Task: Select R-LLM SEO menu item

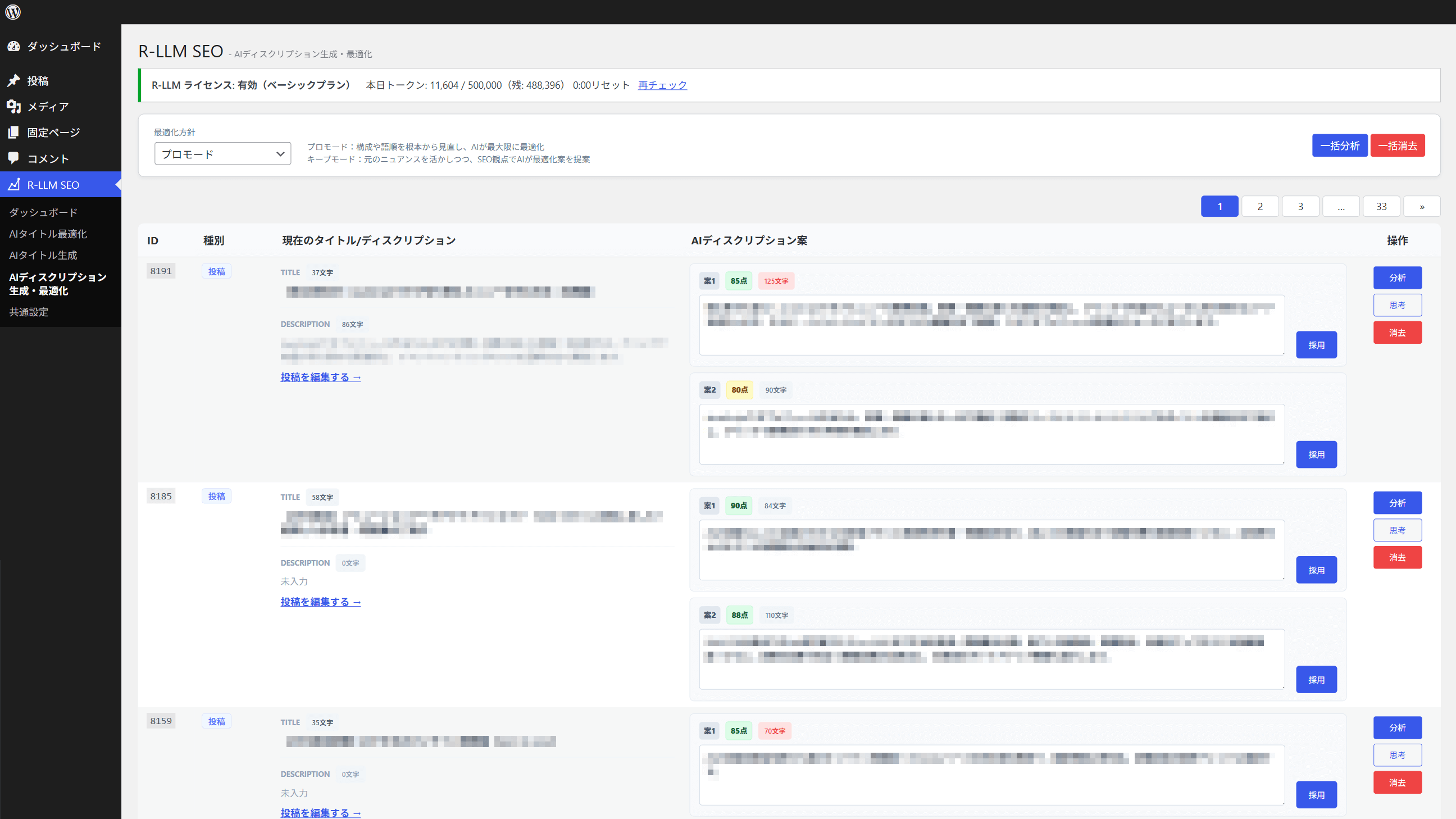Action: pyautogui.click(x=61, y=185)
